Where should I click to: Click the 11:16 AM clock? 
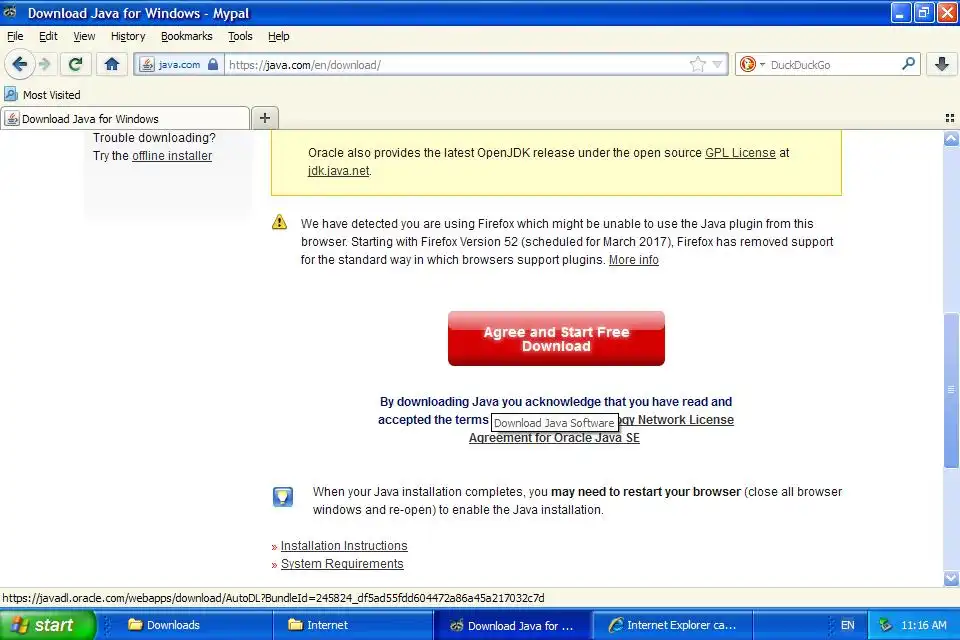click(x=923, y=625)
